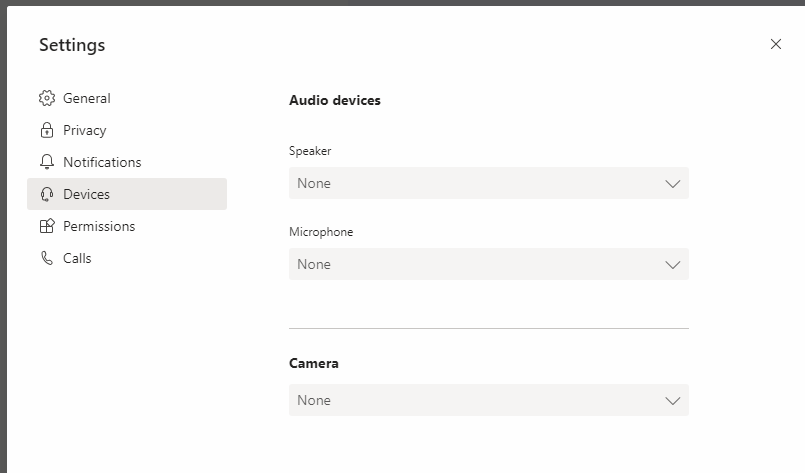
Task: Click the Permissions apps icon
Action: (x=47, y=226)
